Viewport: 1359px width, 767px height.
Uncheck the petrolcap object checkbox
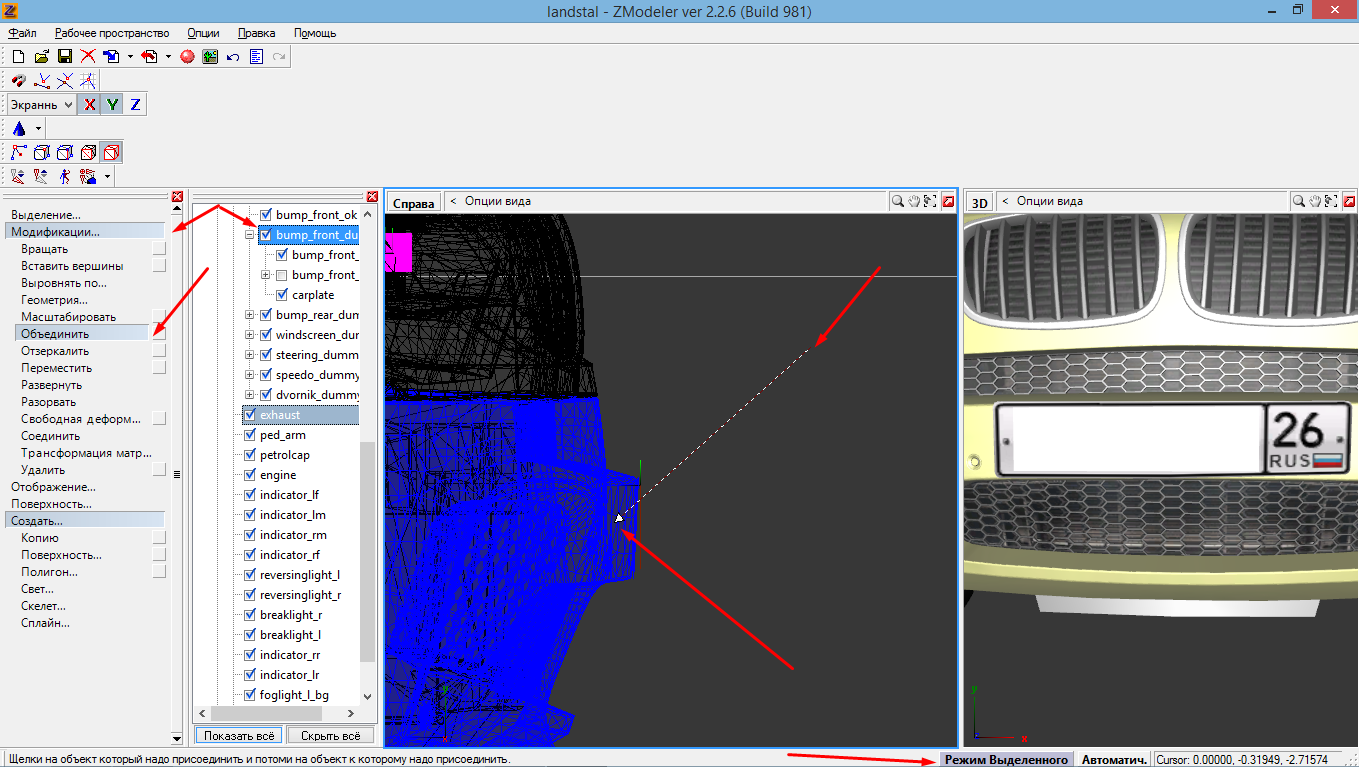coord(250,455)
